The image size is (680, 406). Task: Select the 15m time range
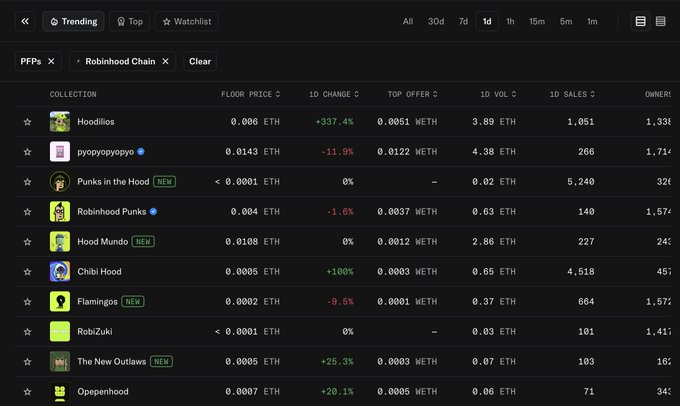537,21
